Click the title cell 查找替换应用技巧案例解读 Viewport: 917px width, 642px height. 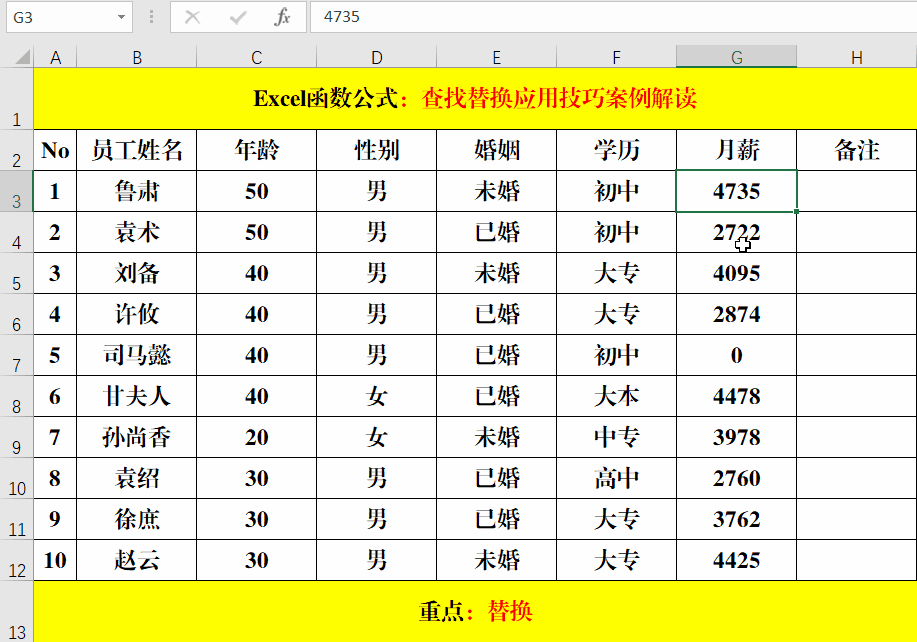475,98
